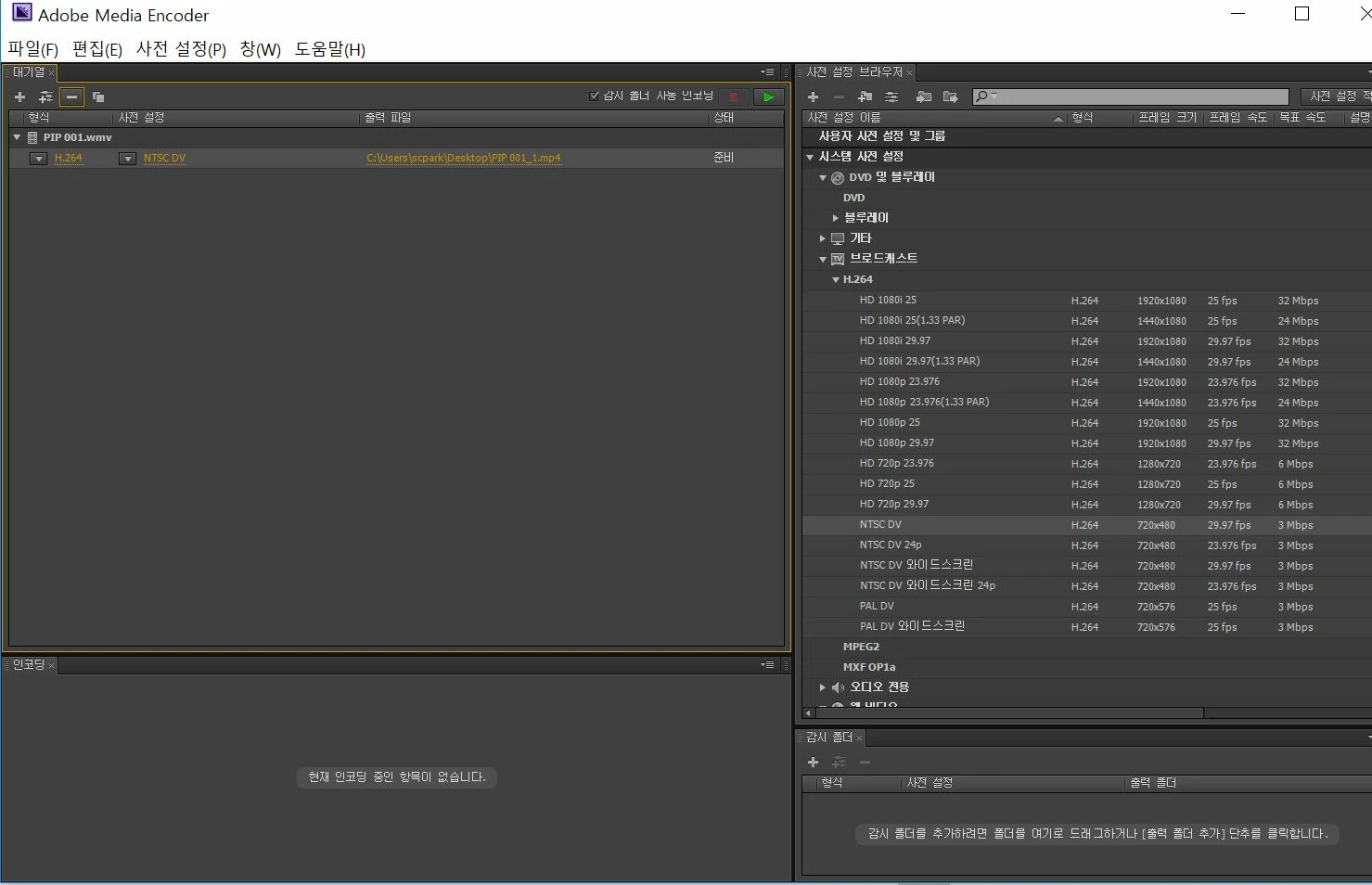Add a watch folder with plus icon
Image resolution: width=1372 pixels, height=885 pixels.
[813, 762]
